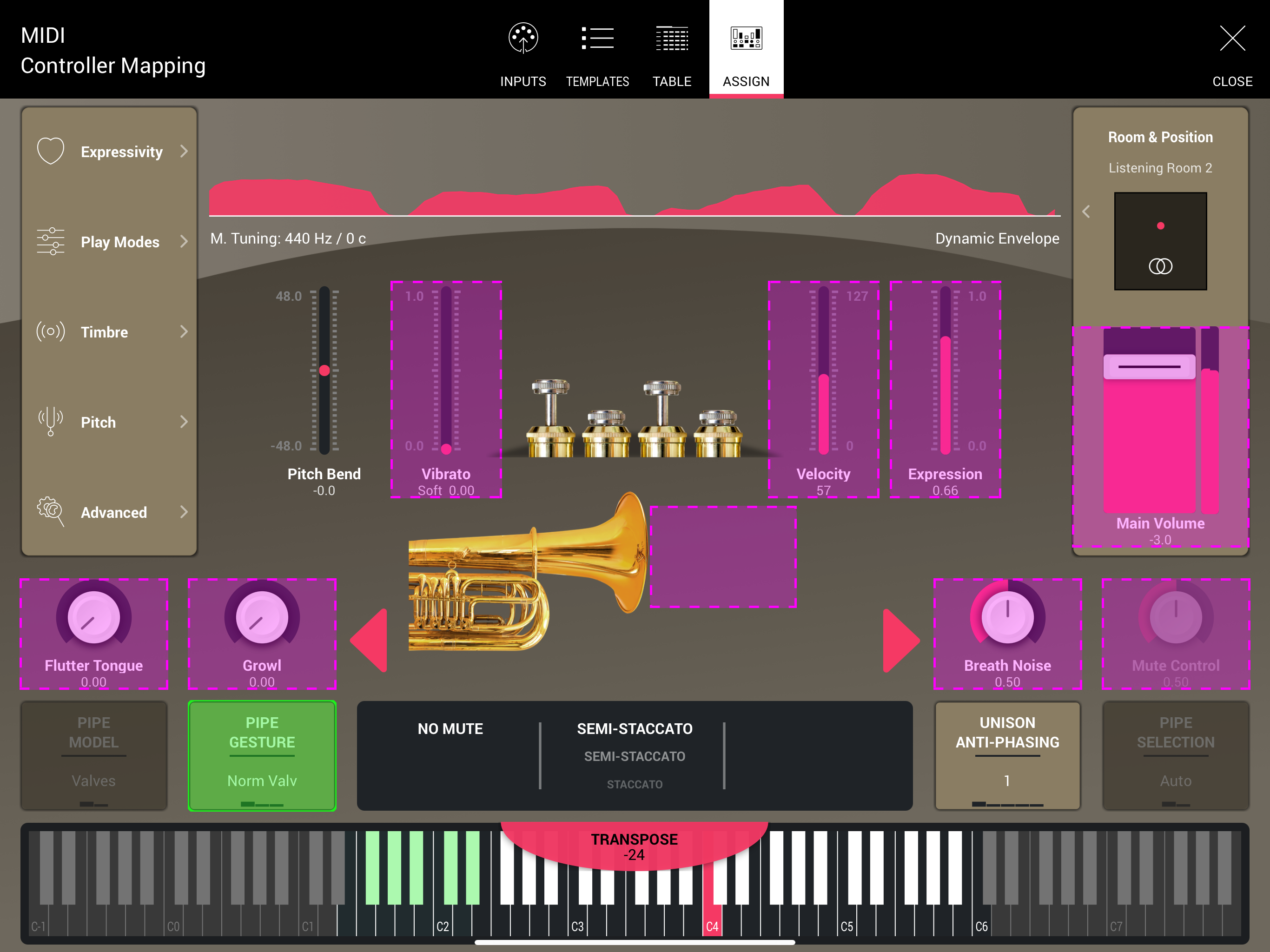Go to previous instrument with left arrow

[369, 640]
